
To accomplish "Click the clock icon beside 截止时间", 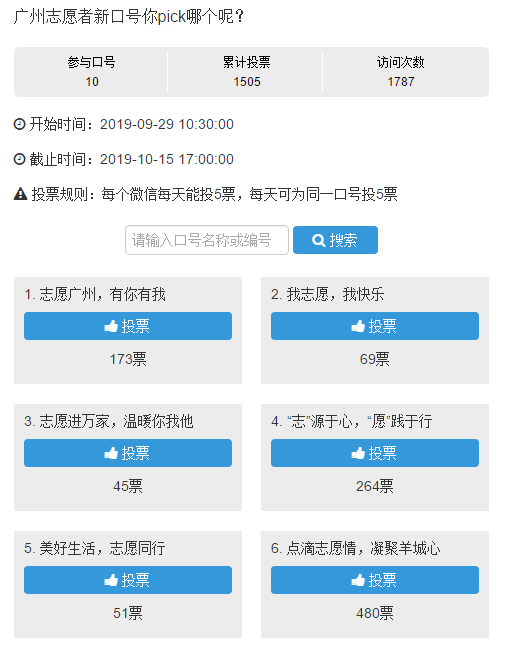I will 19,159.
